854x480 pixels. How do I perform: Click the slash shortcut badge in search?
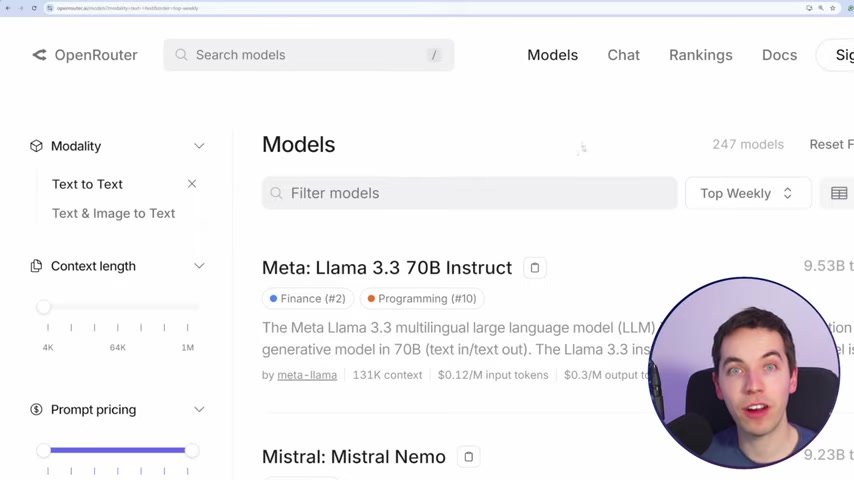point(434,54)
